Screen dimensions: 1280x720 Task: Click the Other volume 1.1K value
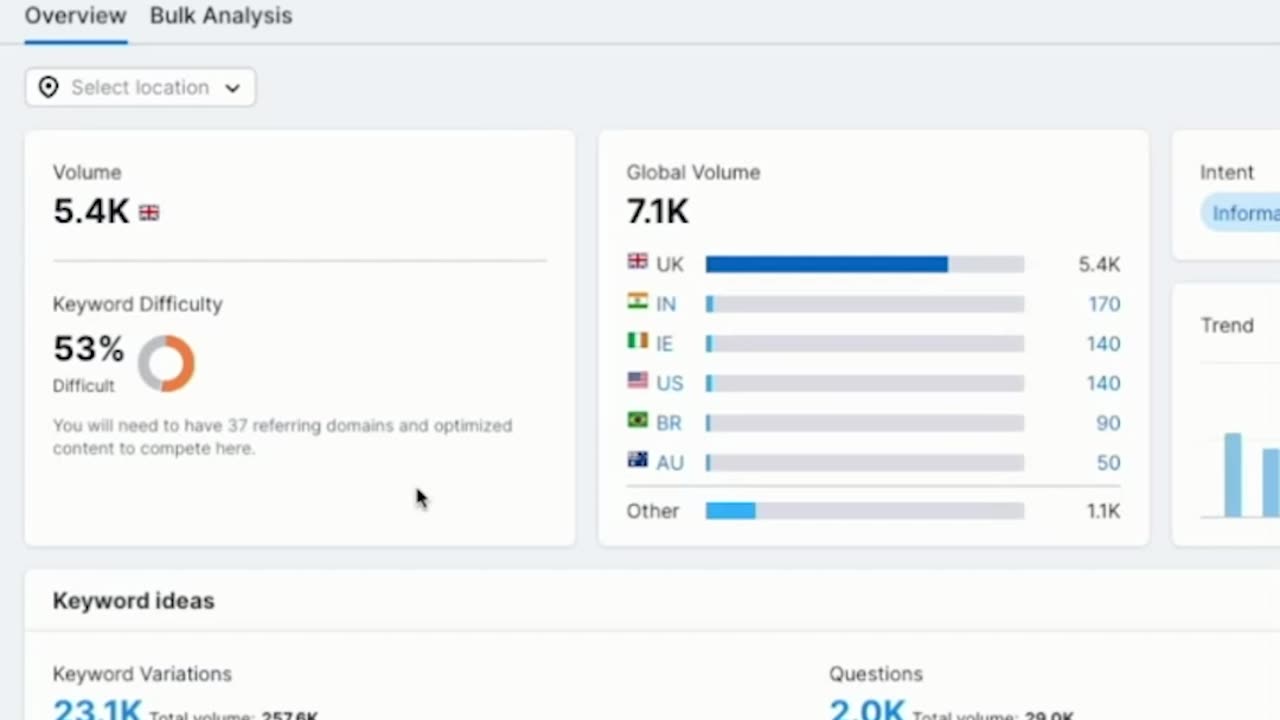pos(1103,511)
